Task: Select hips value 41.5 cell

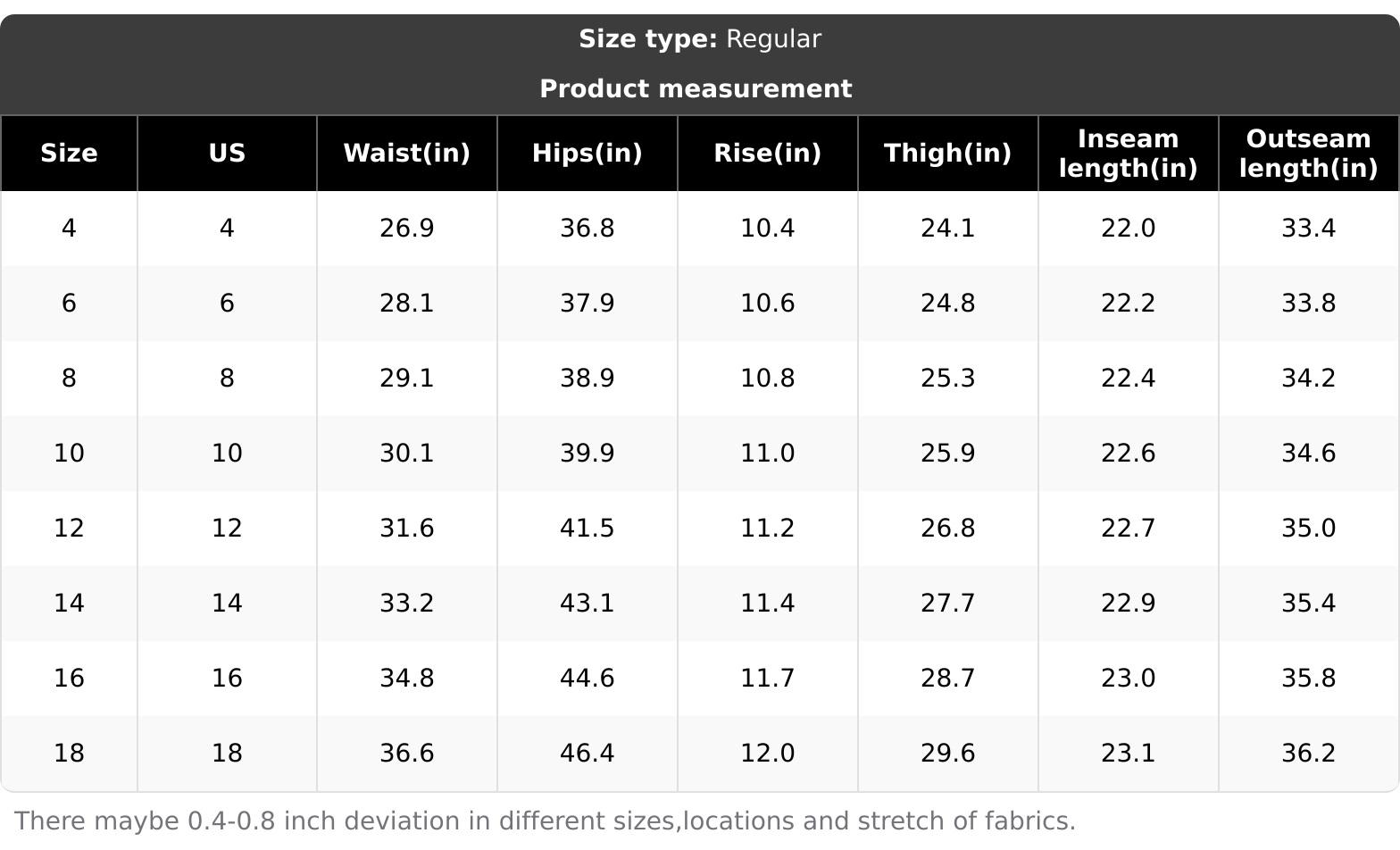Action: (587, 529)
